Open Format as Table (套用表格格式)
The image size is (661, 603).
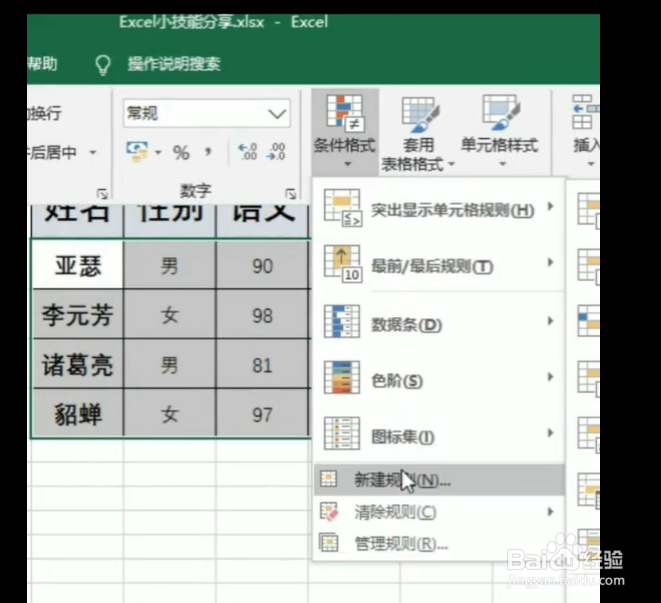417,133
